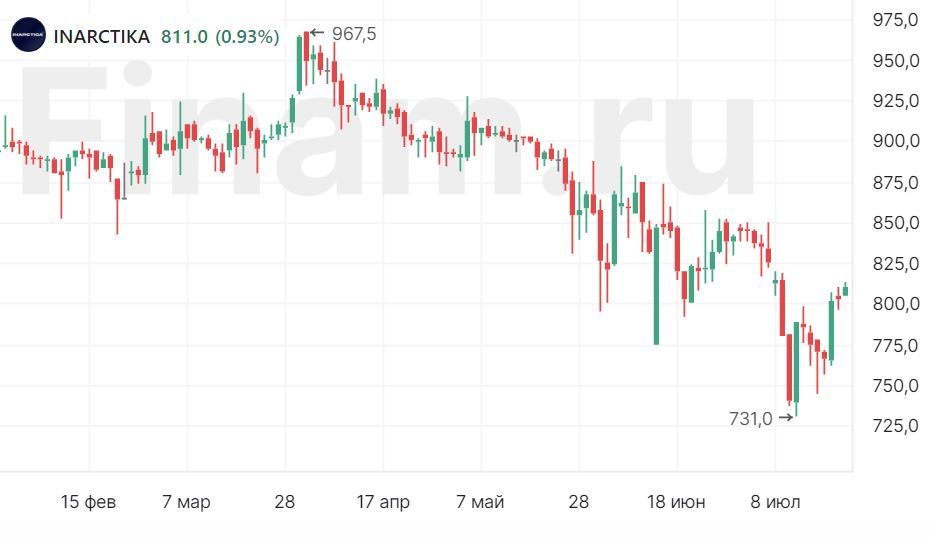Click the 725,0 price axis label
This screenshot has width=932, height=537.
895,426
